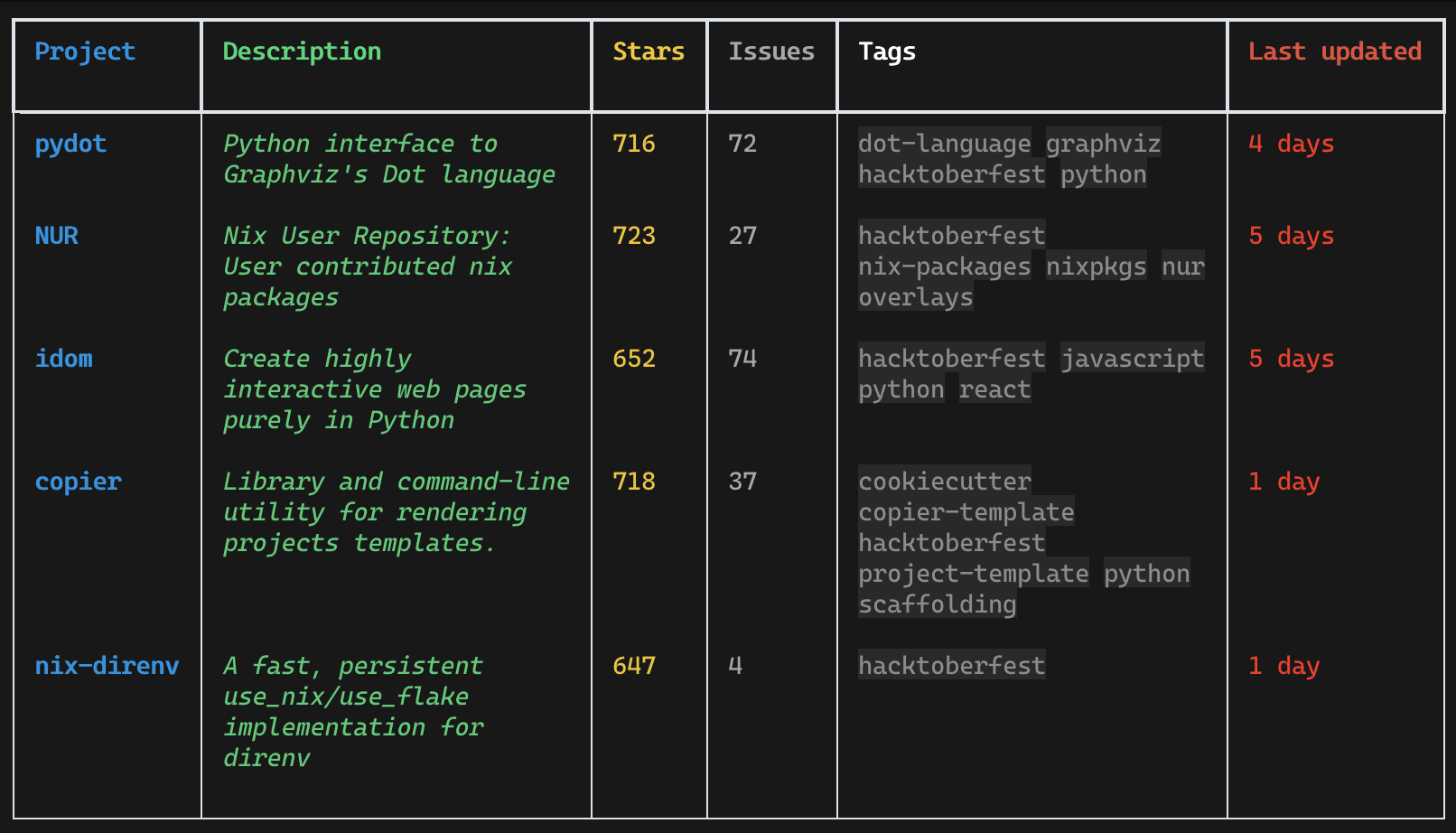Click the Last updated column header
The height and width of the screenshot is (833, 1456).
[1335, 51]
